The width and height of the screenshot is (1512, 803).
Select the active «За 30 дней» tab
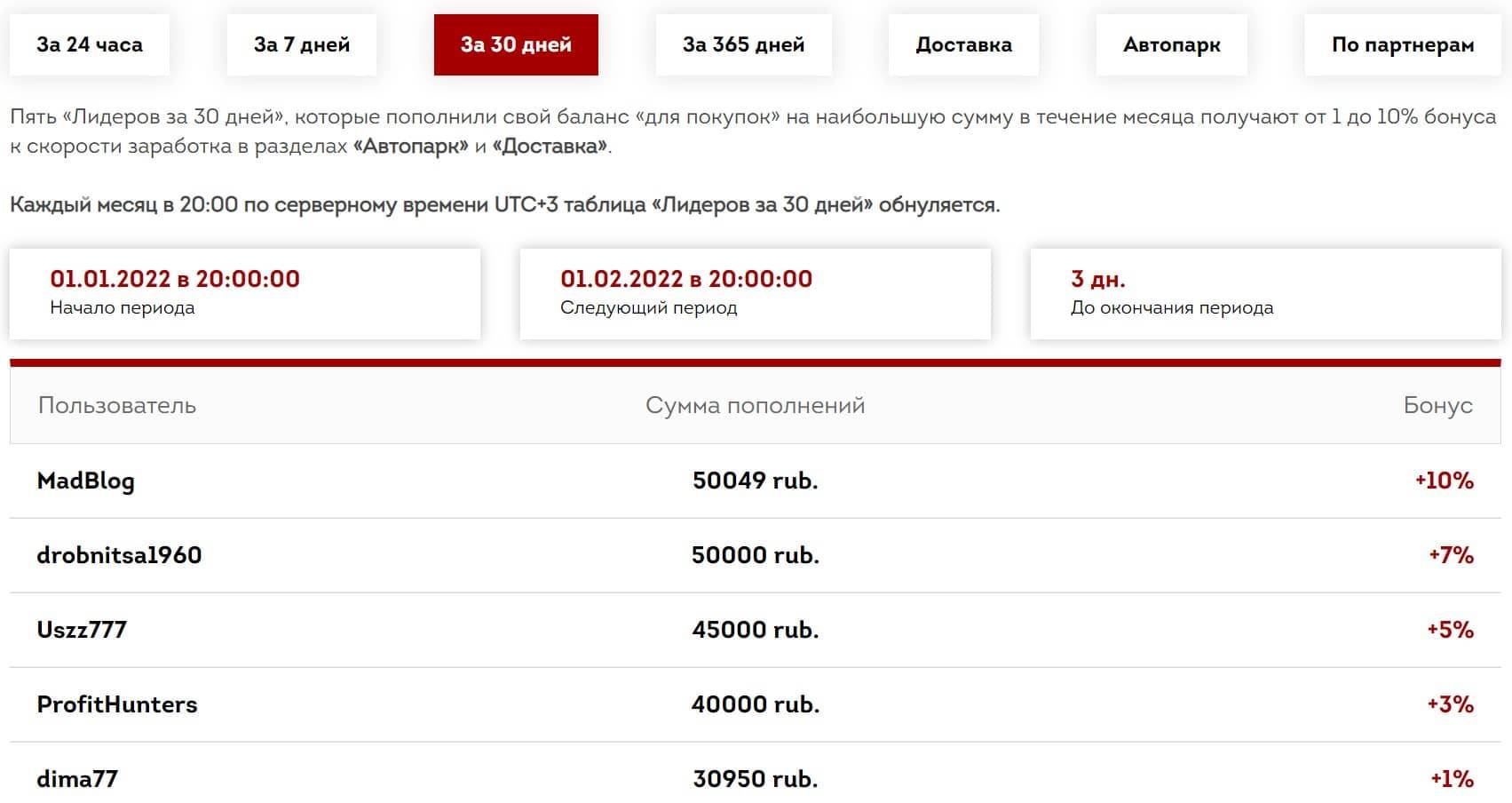(x=516, y=44)
